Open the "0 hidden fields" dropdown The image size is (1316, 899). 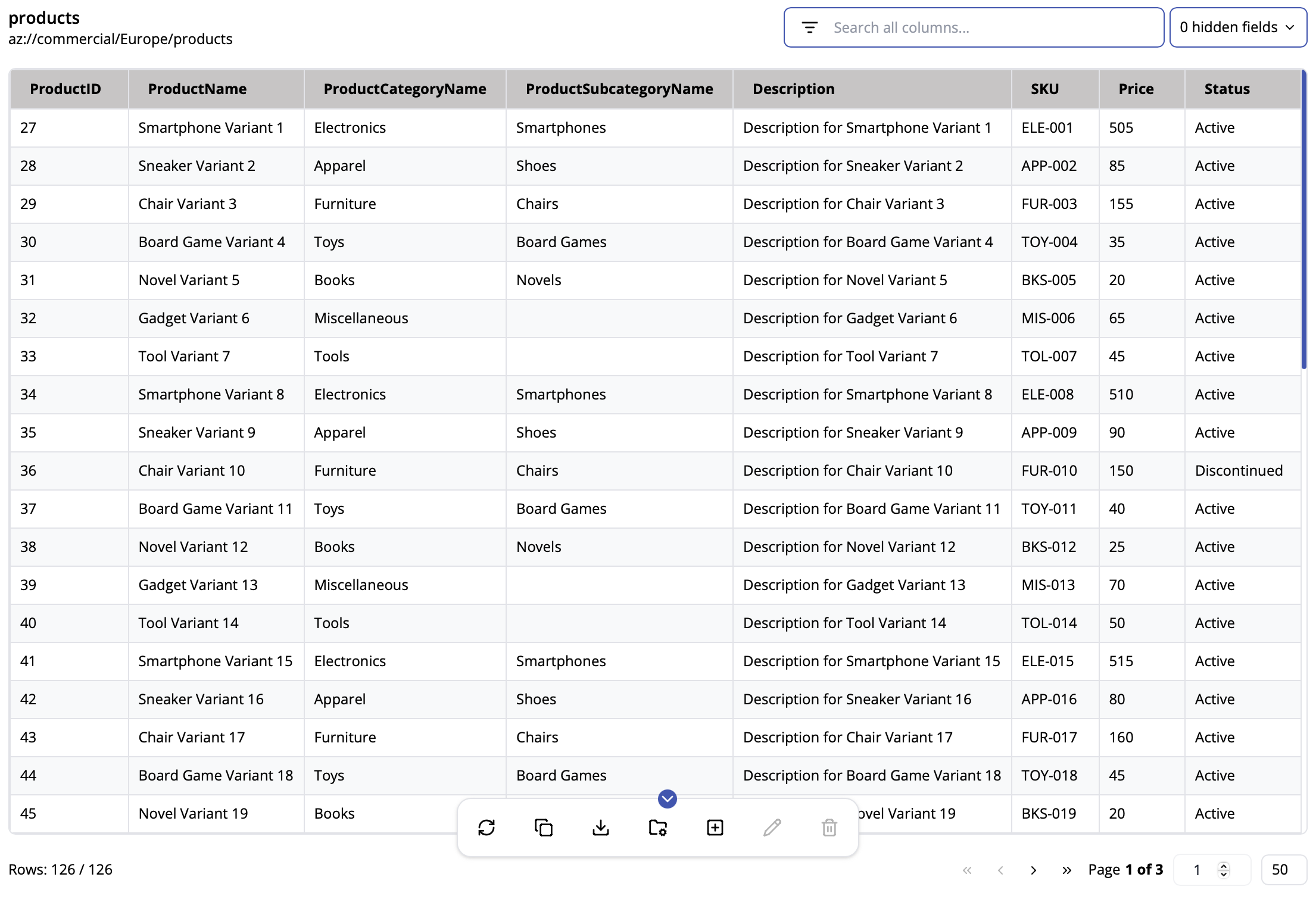coord(1237,27)
